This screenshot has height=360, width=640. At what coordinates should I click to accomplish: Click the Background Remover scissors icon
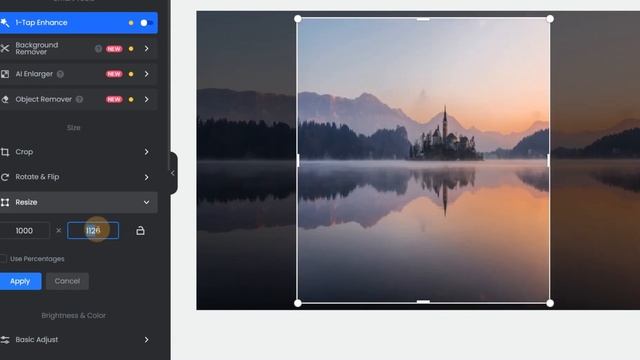pyautogui.click(x=5, y=49)
